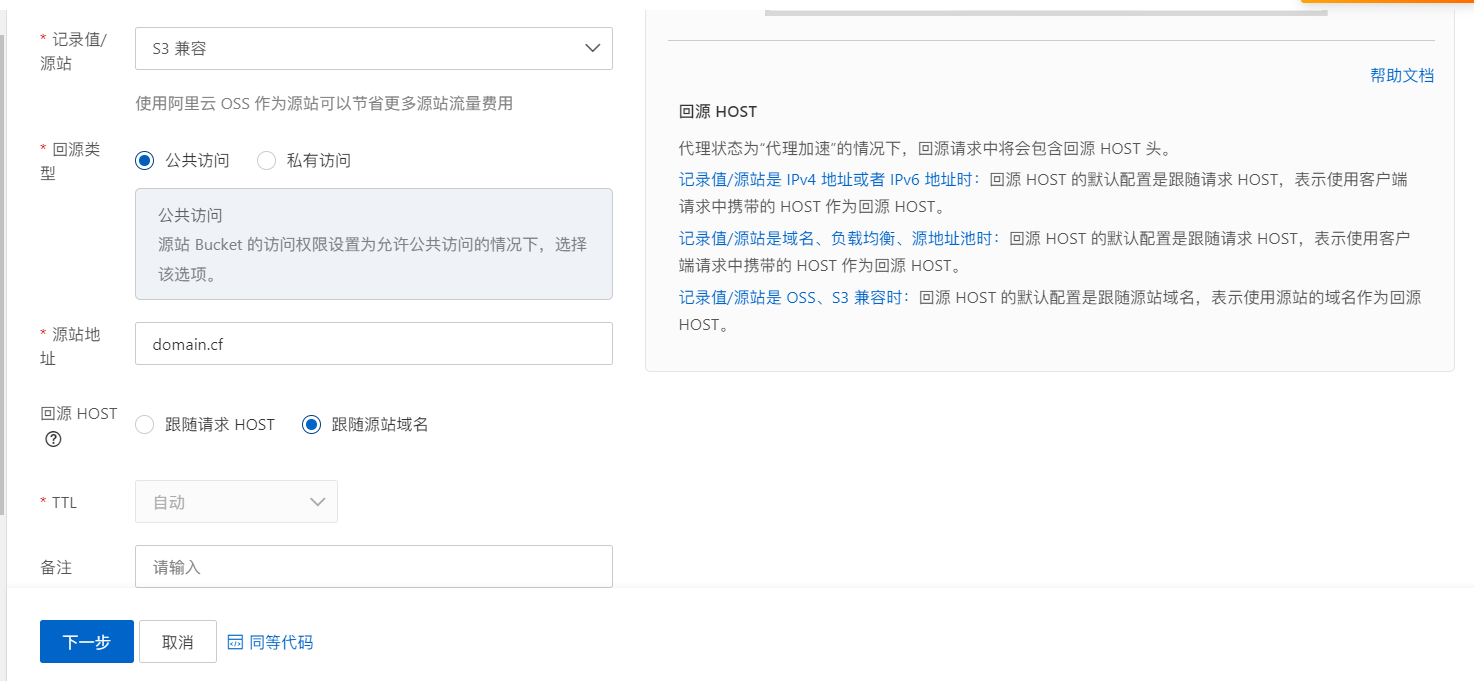The image size is (1474, 681).
Task: Open the 帮助文档 link
Action: tap(1402, 75)
